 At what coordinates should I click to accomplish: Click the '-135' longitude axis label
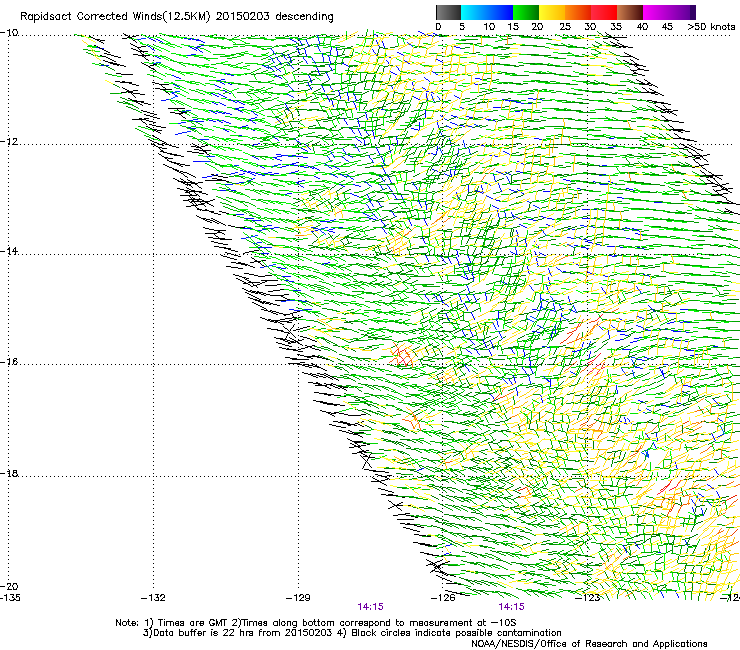[10, 598]
